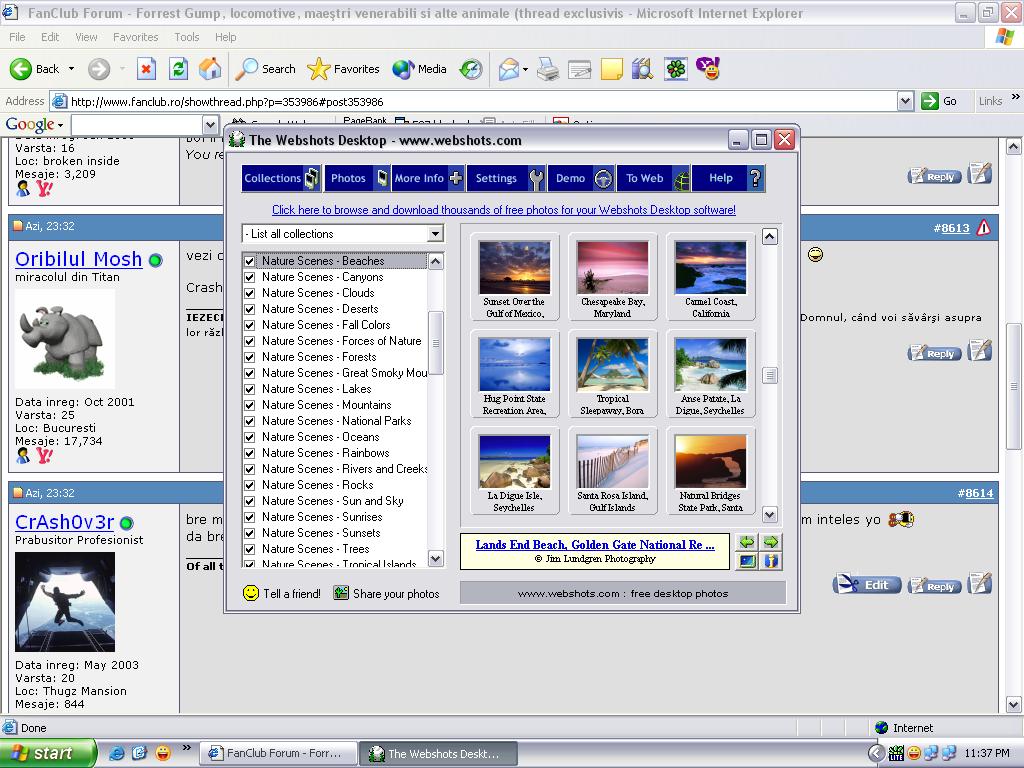Toggle Nature Scenes - Forests checkbox
Screen dimensions: 1024x768
click(249, 357)
